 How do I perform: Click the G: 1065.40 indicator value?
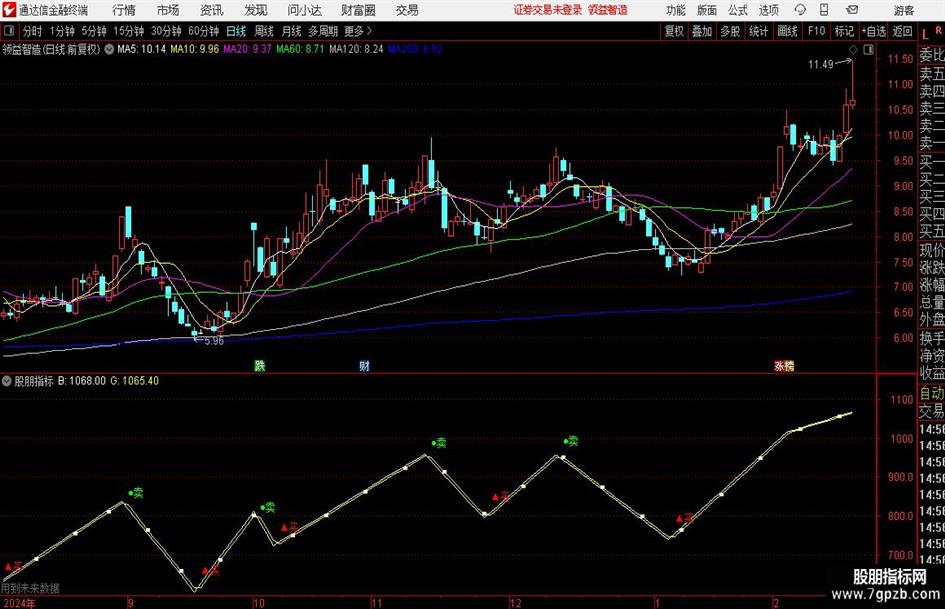point(134,381)
